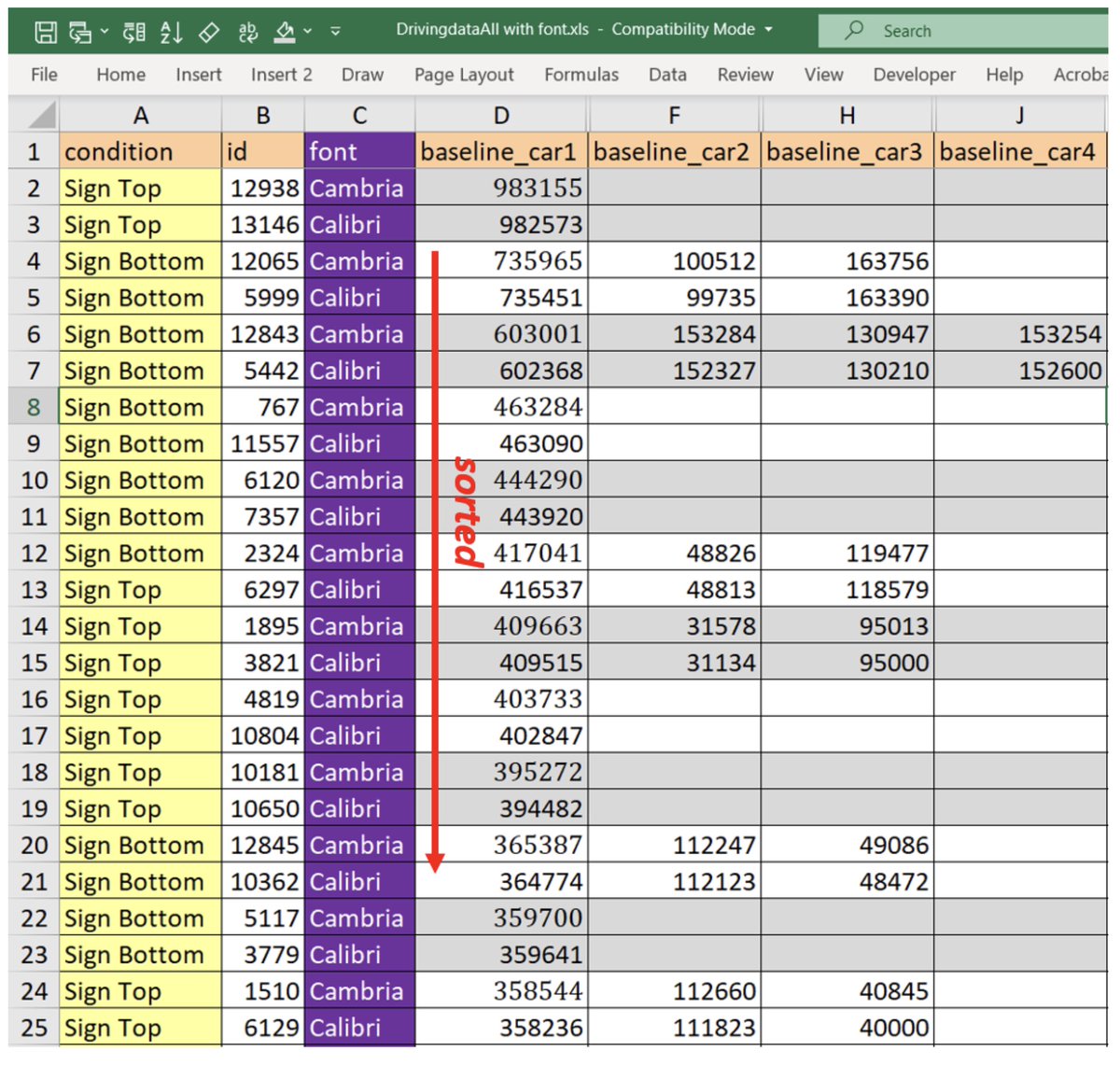Open the Compatibility Mode dropdown arrow
Screen dimensions: 1120x1065
point(767,29)
